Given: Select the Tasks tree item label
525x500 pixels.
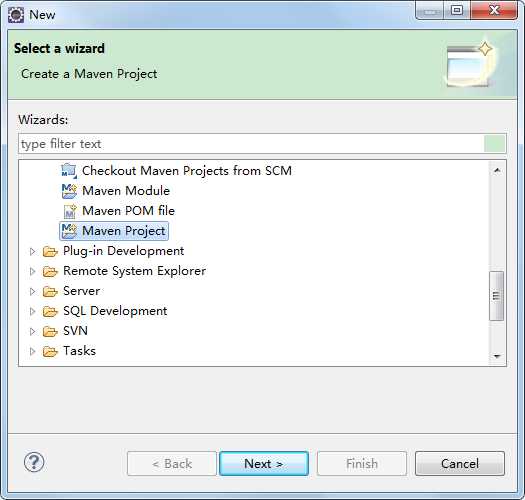Looking at the screenshot, I should point(79,351).
